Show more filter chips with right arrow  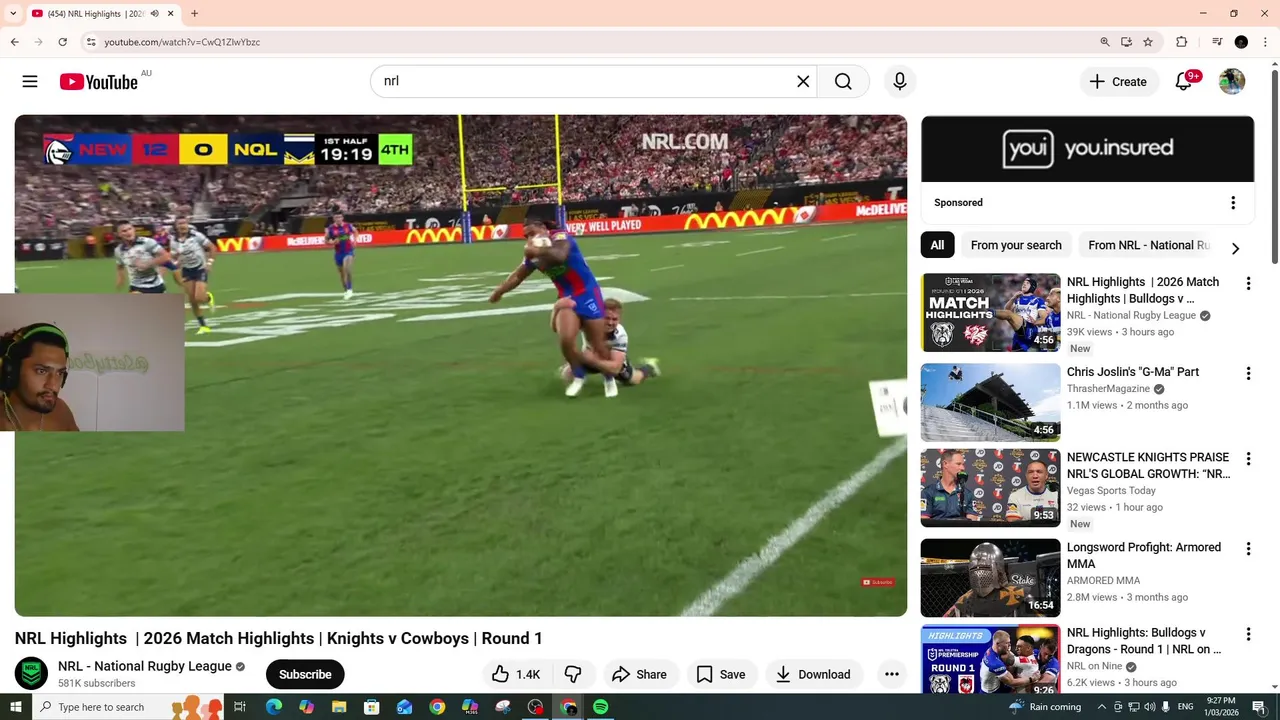1235,248
